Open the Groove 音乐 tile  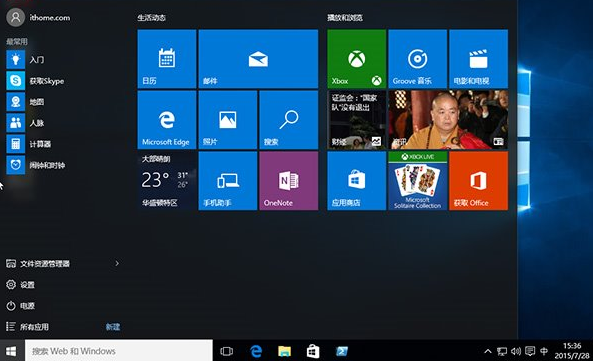click(x=418, y=59)
